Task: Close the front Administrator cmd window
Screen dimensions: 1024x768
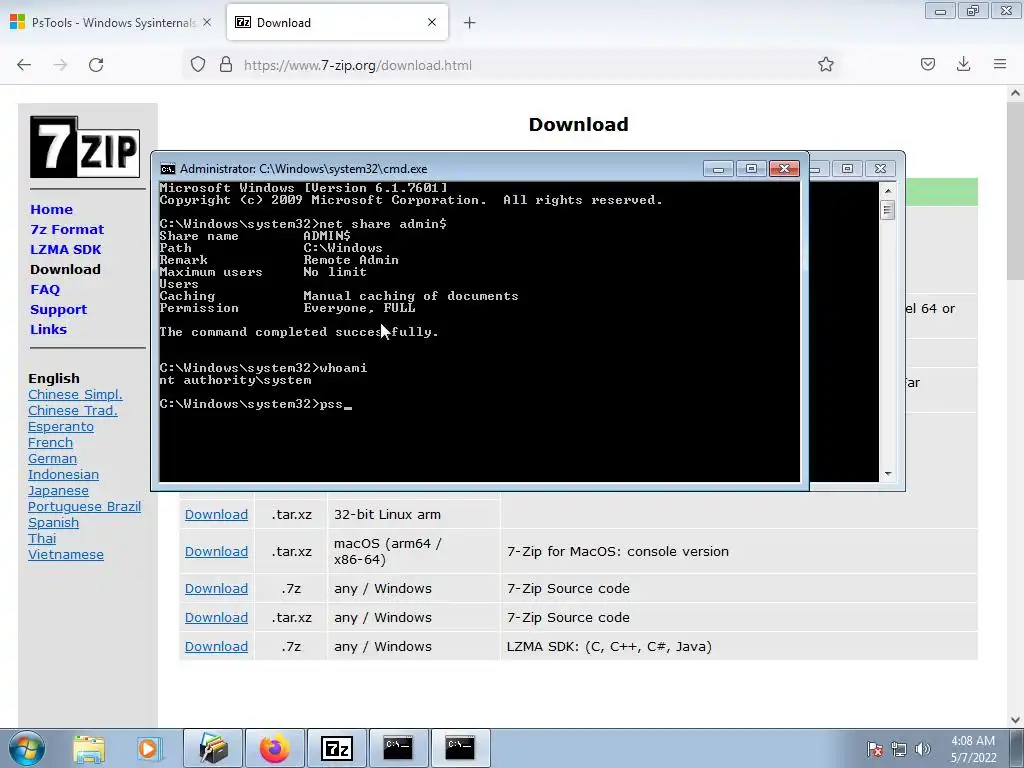Action: tap(784, 168)
